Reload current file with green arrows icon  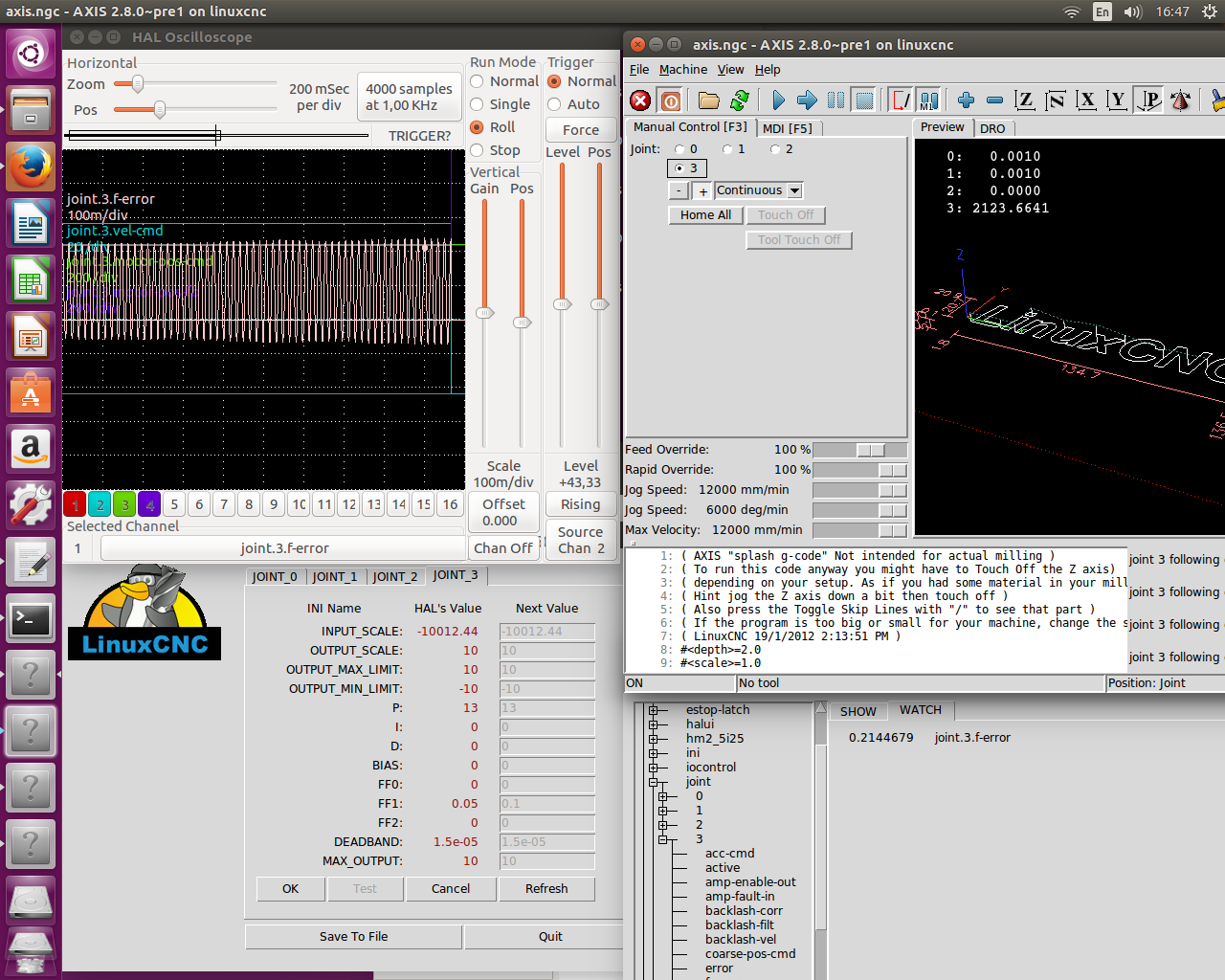click(740, 100)
